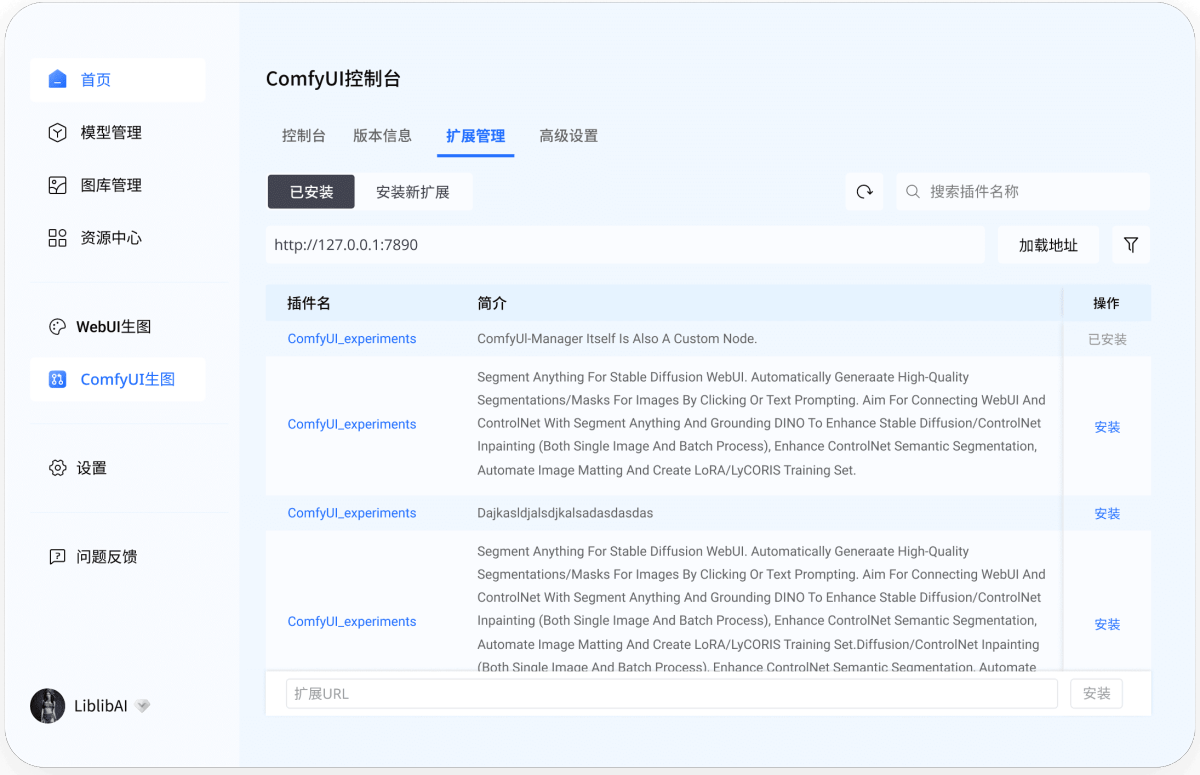Viewport: 1200px width, 775px height.
Task: Click the LiblibAI username text
Action: tap(101, 706)
